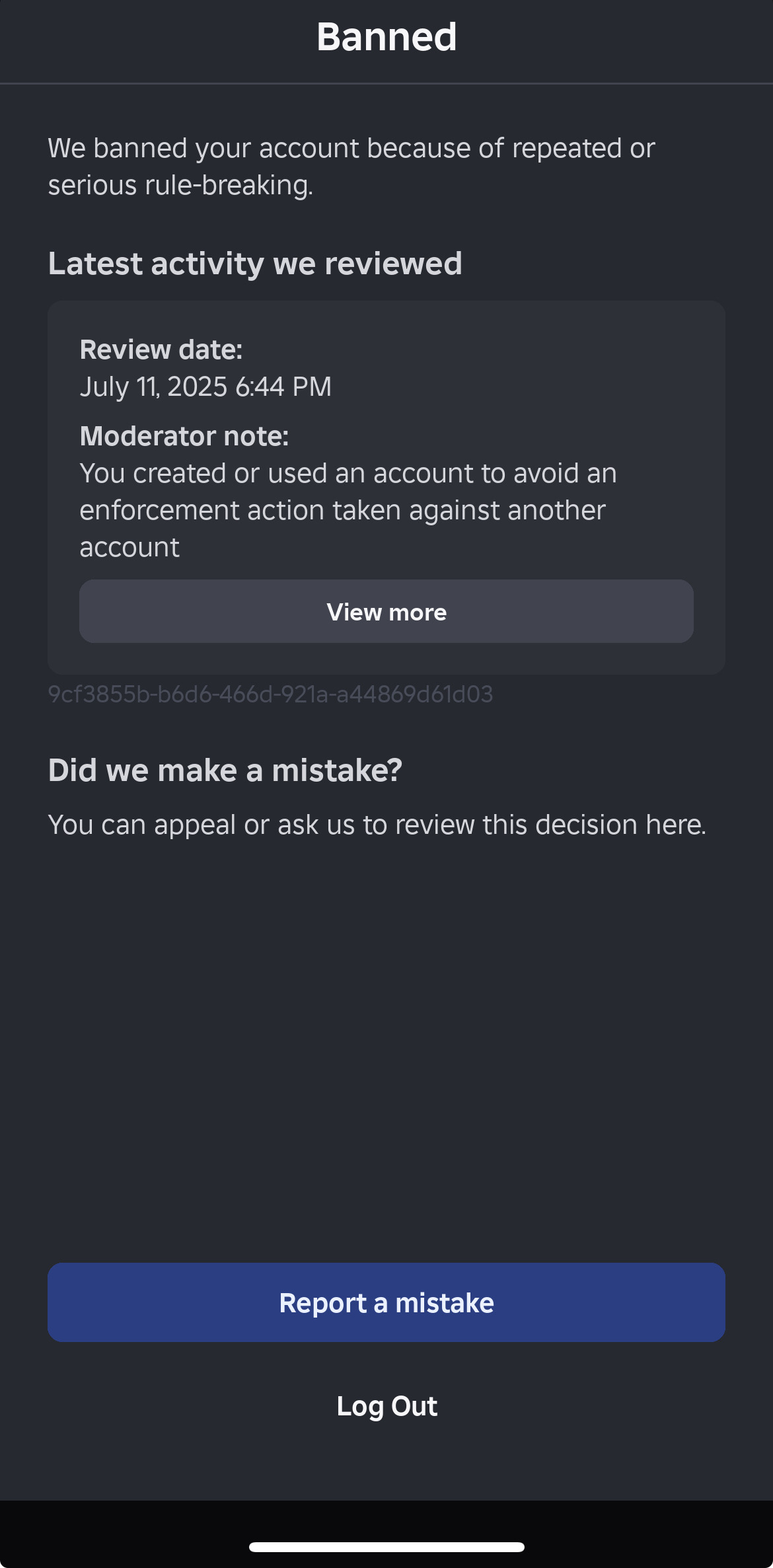Select the 'Latest activity we reviewed' heading

[x=255, y=264]
